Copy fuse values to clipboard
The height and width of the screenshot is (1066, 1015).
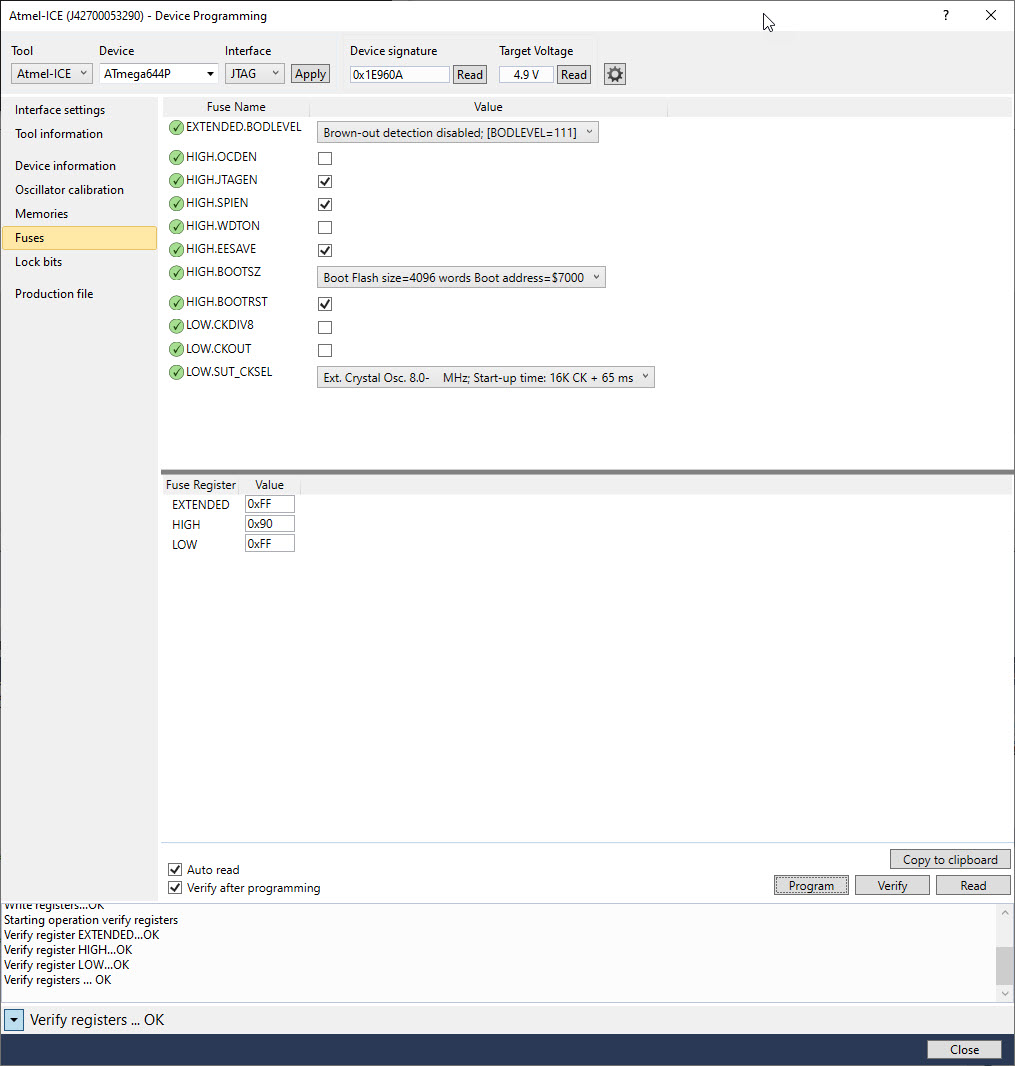click(x=950, y=859)
